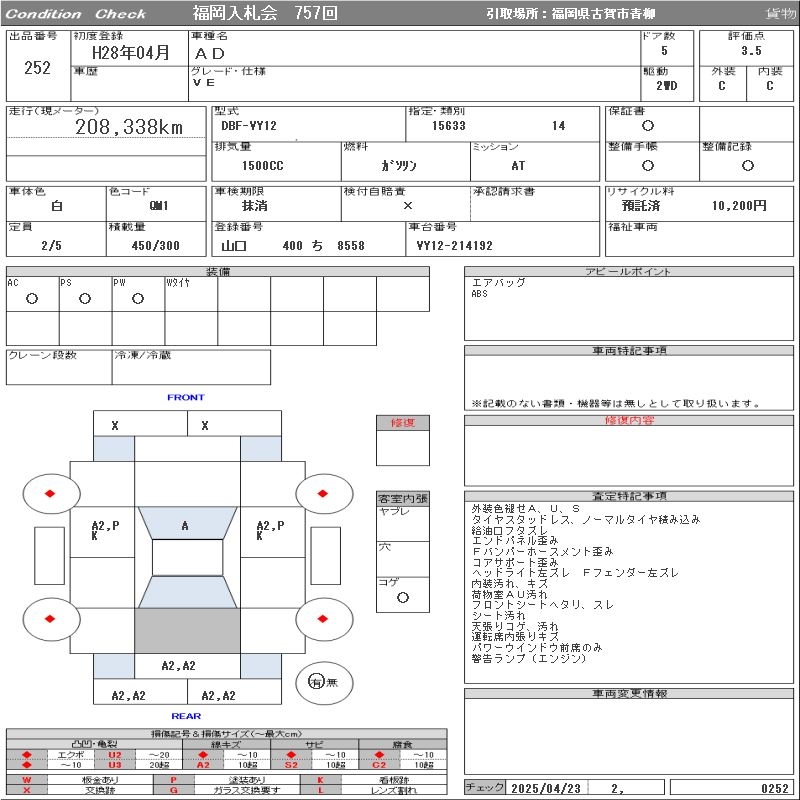Click the exterior grade C under 外装
800x800 pixels.
[x=721, y=86]
